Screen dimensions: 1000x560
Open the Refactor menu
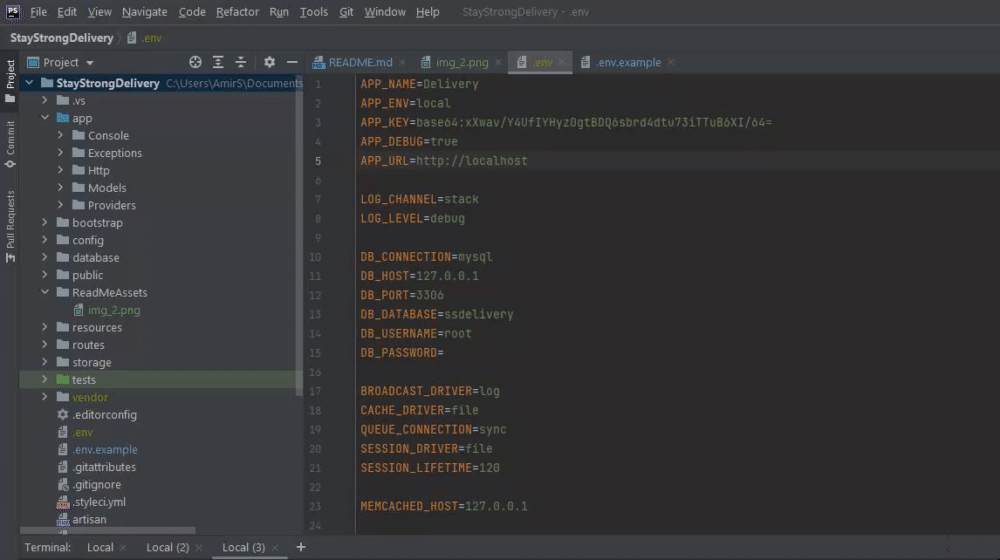237,12
